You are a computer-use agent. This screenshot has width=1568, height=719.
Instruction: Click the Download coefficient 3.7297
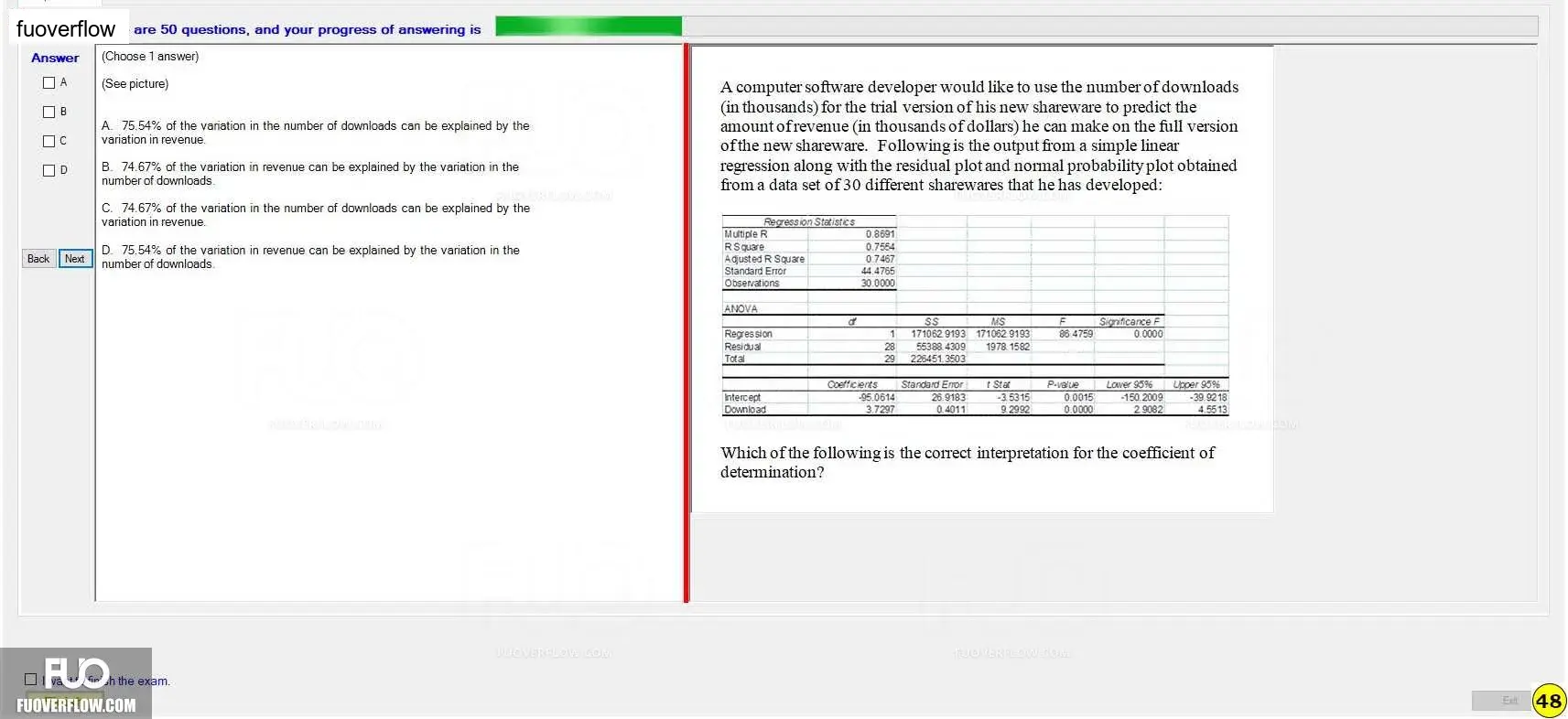880,410
